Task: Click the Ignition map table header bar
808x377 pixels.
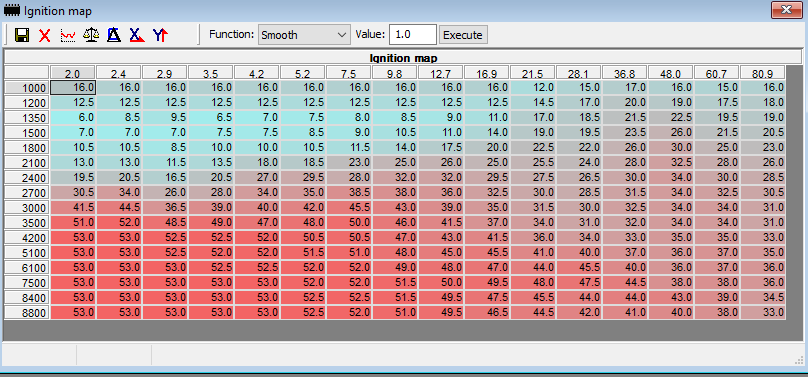Action: click(403, 58)
